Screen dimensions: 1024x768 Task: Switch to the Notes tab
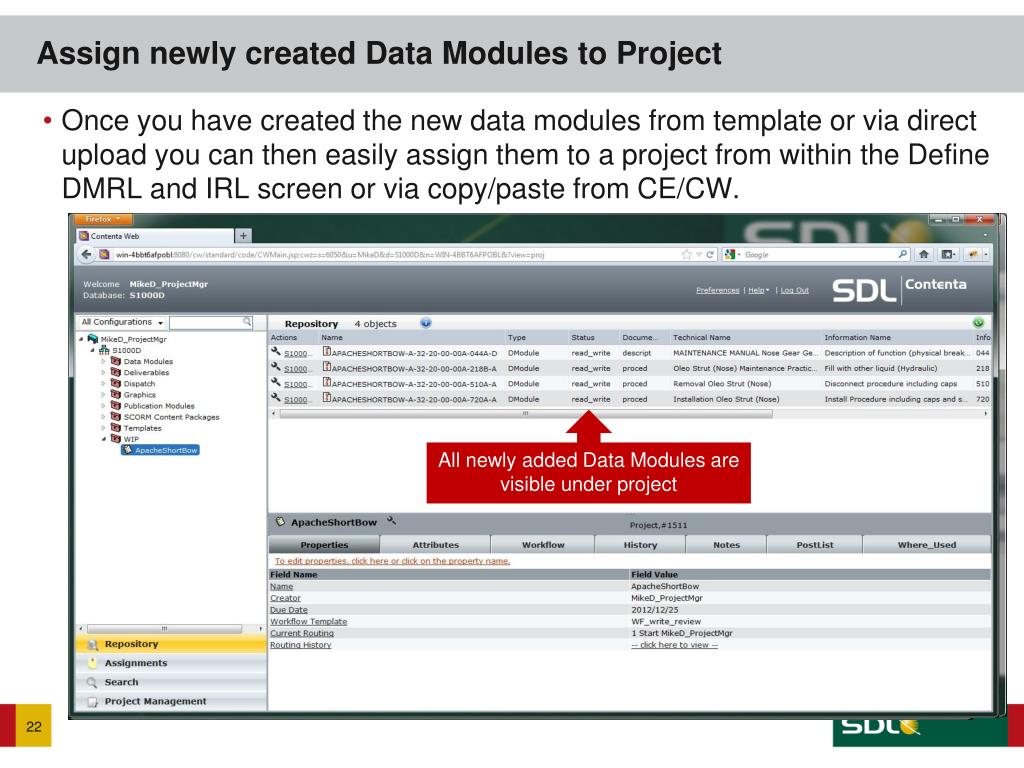point(726,545)
